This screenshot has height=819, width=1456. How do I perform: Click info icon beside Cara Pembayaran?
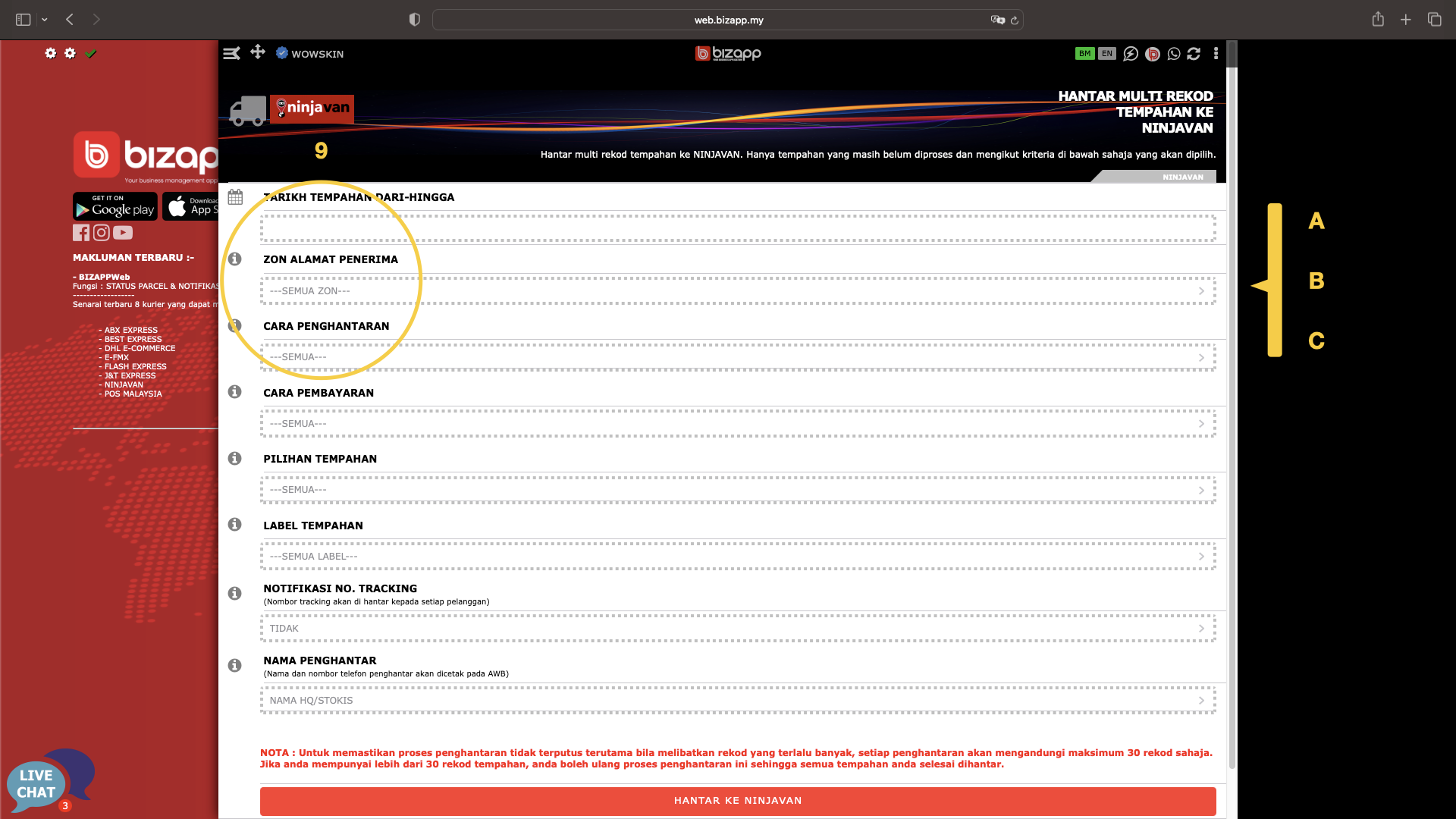(x=235, y=392)
